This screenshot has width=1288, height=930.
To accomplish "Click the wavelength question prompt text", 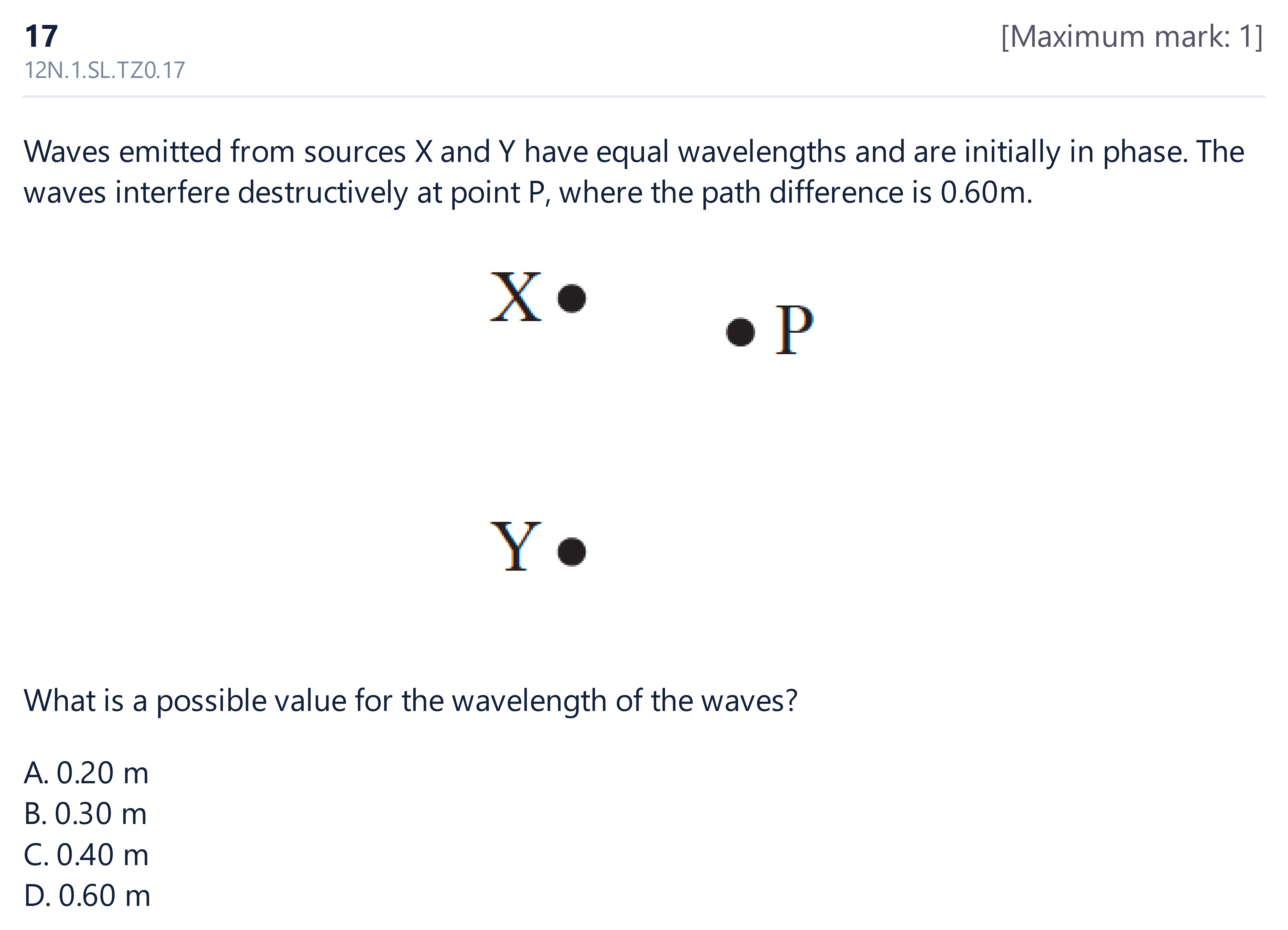I will point(410,701).
